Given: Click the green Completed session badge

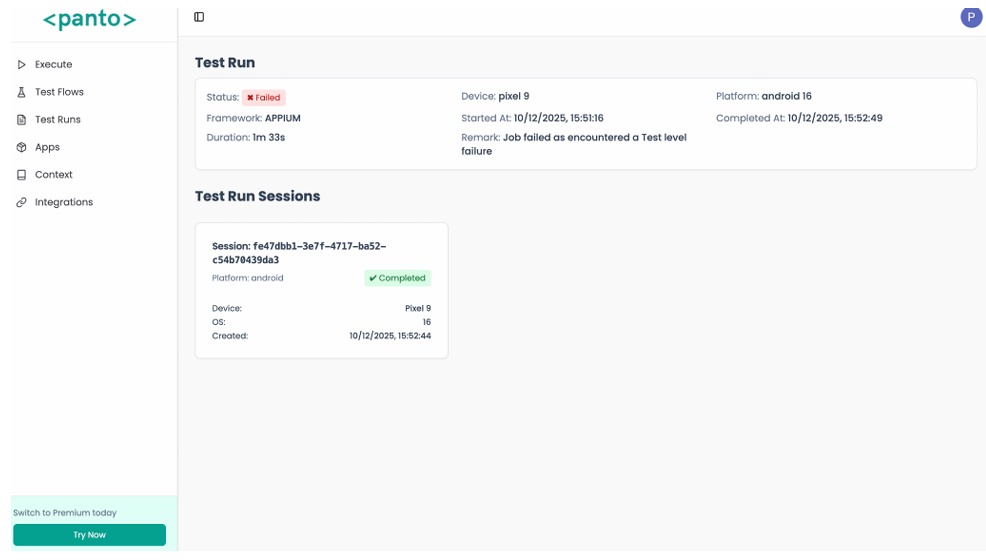Looking at the screenshot, I should click(397, 278).
